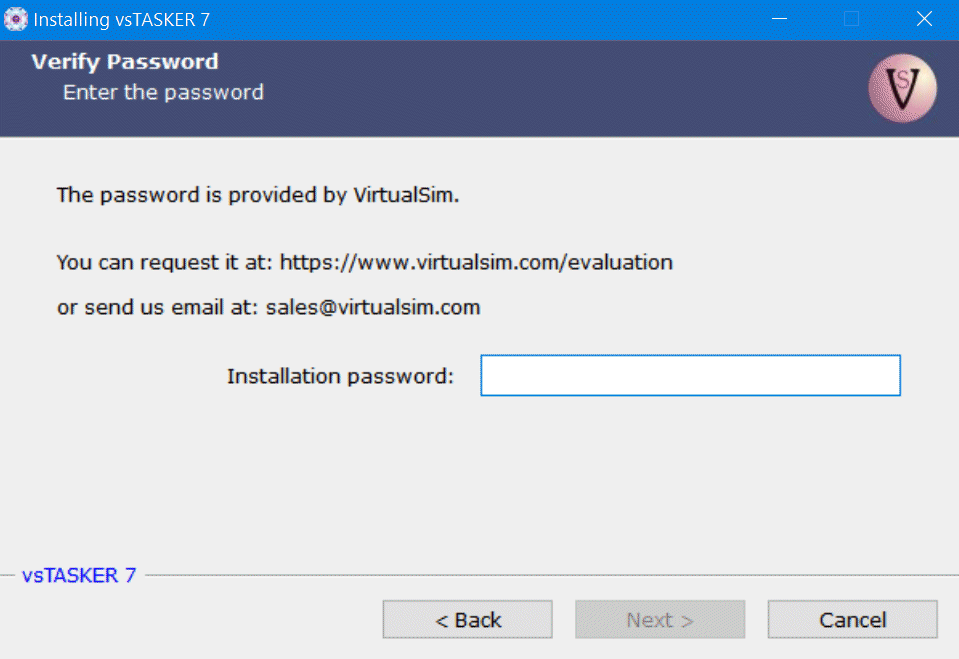Screen dimensions: 959x659
Task: Click the "Enter the password" subtitle
Action: point(163,93)
